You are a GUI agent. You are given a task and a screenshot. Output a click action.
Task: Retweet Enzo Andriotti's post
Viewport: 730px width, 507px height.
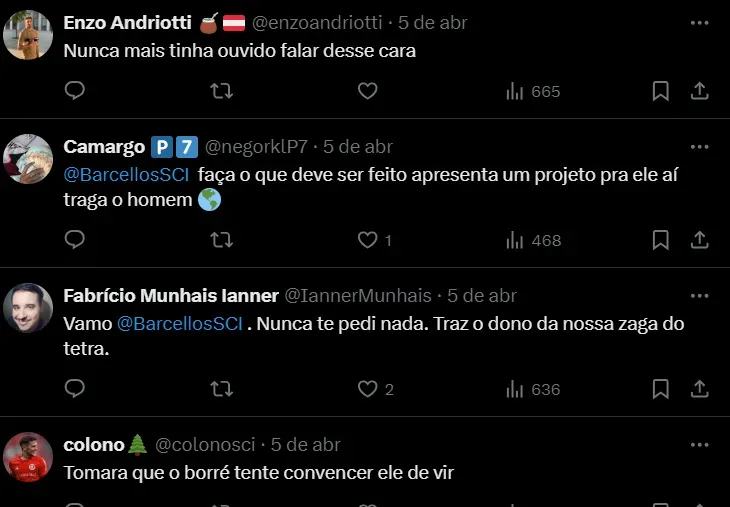(221, 91)
